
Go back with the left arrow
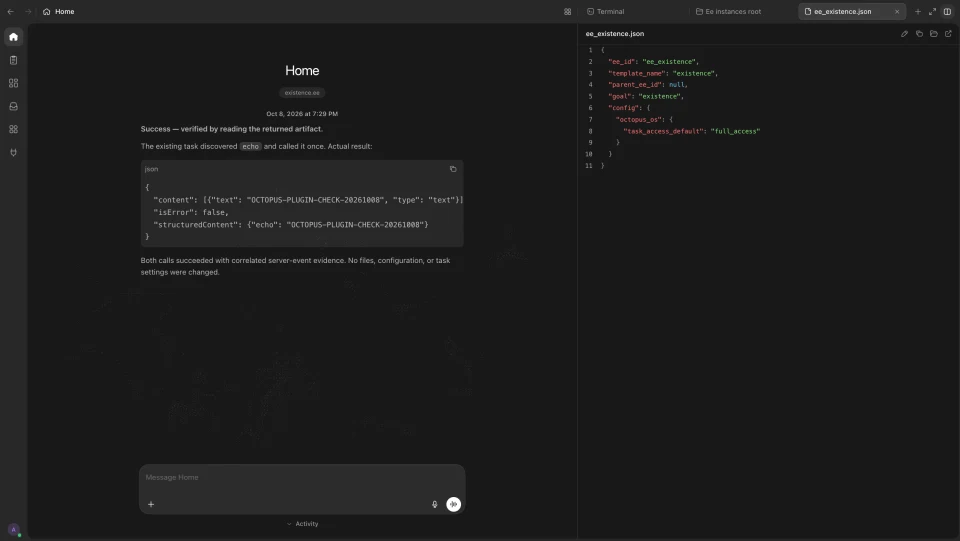tap(10, 12)
